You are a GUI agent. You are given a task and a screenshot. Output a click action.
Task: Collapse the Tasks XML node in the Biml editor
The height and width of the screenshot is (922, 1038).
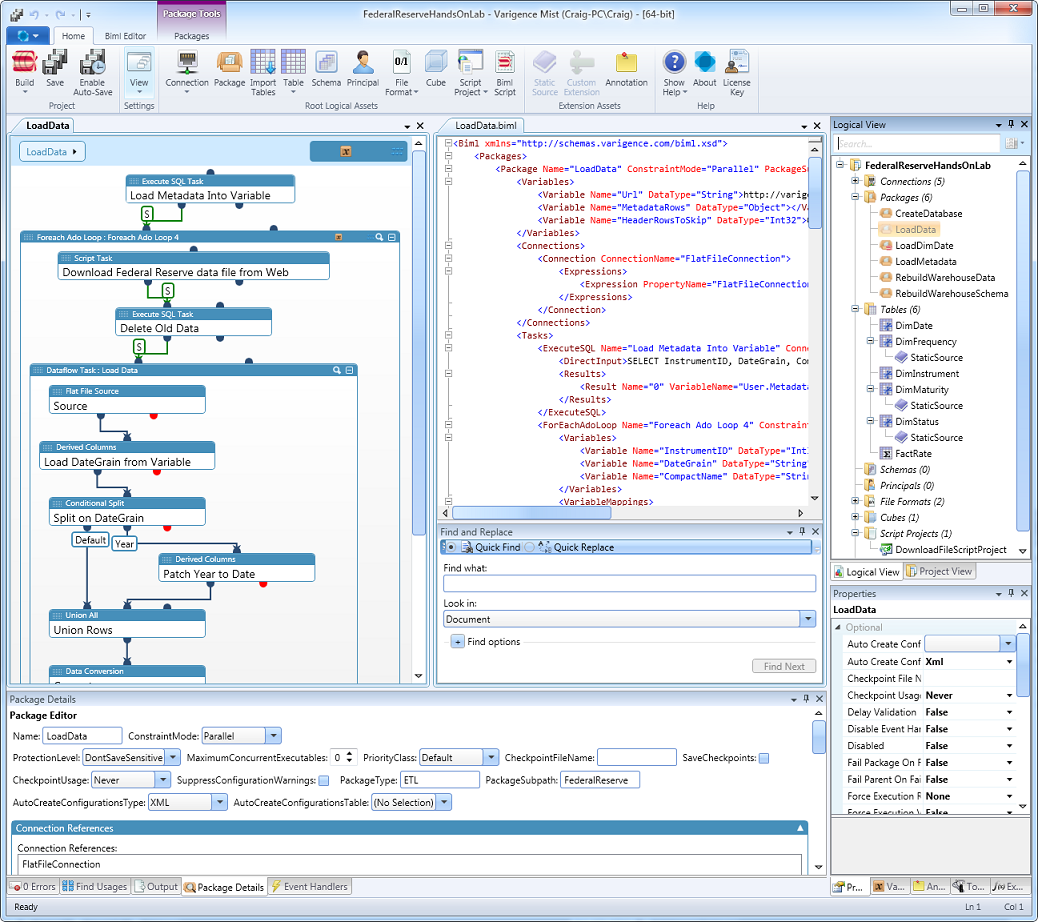pyautogui.click(x=449, y=336)
